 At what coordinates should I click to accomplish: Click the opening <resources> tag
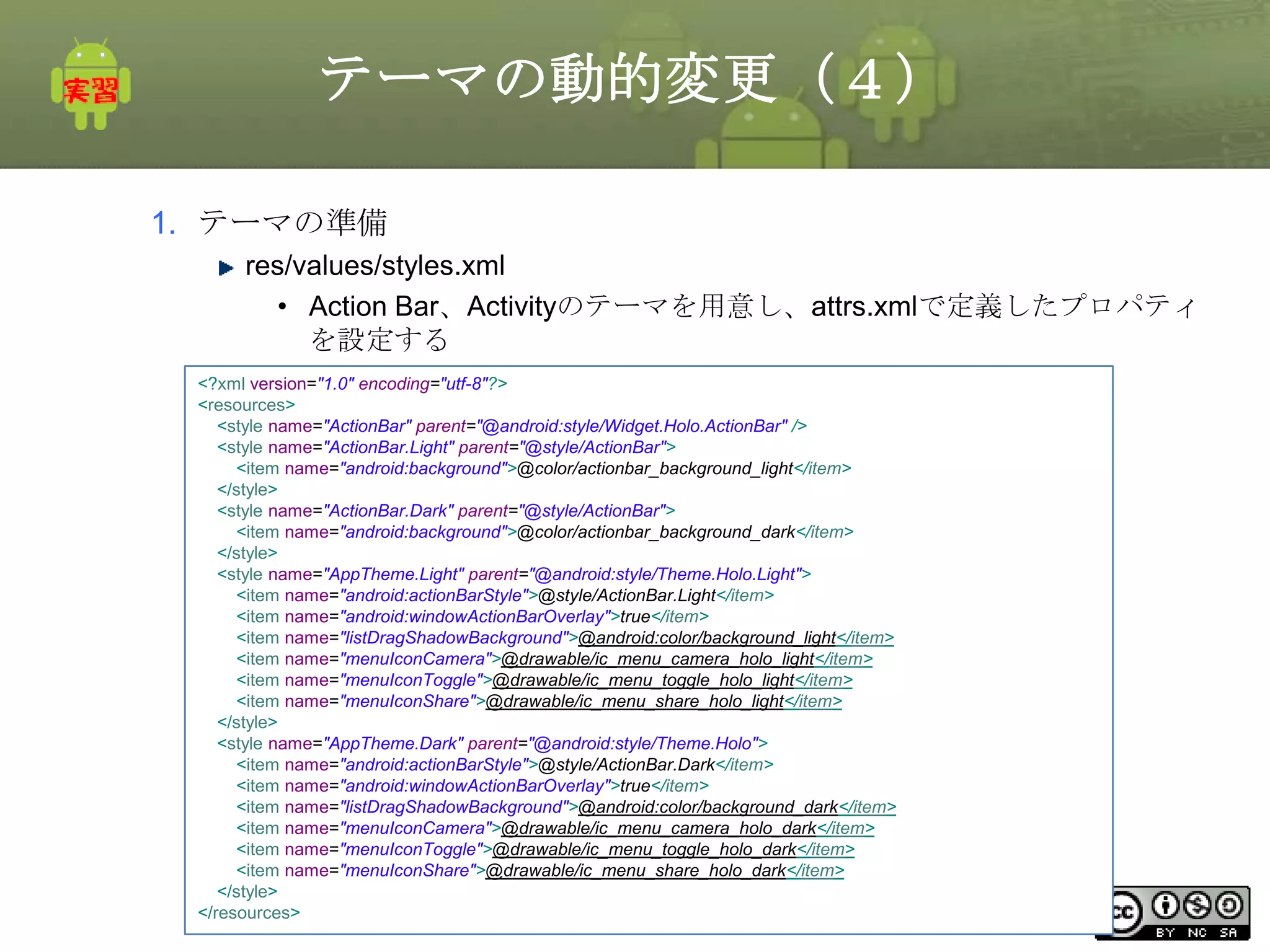pos(246,405)
